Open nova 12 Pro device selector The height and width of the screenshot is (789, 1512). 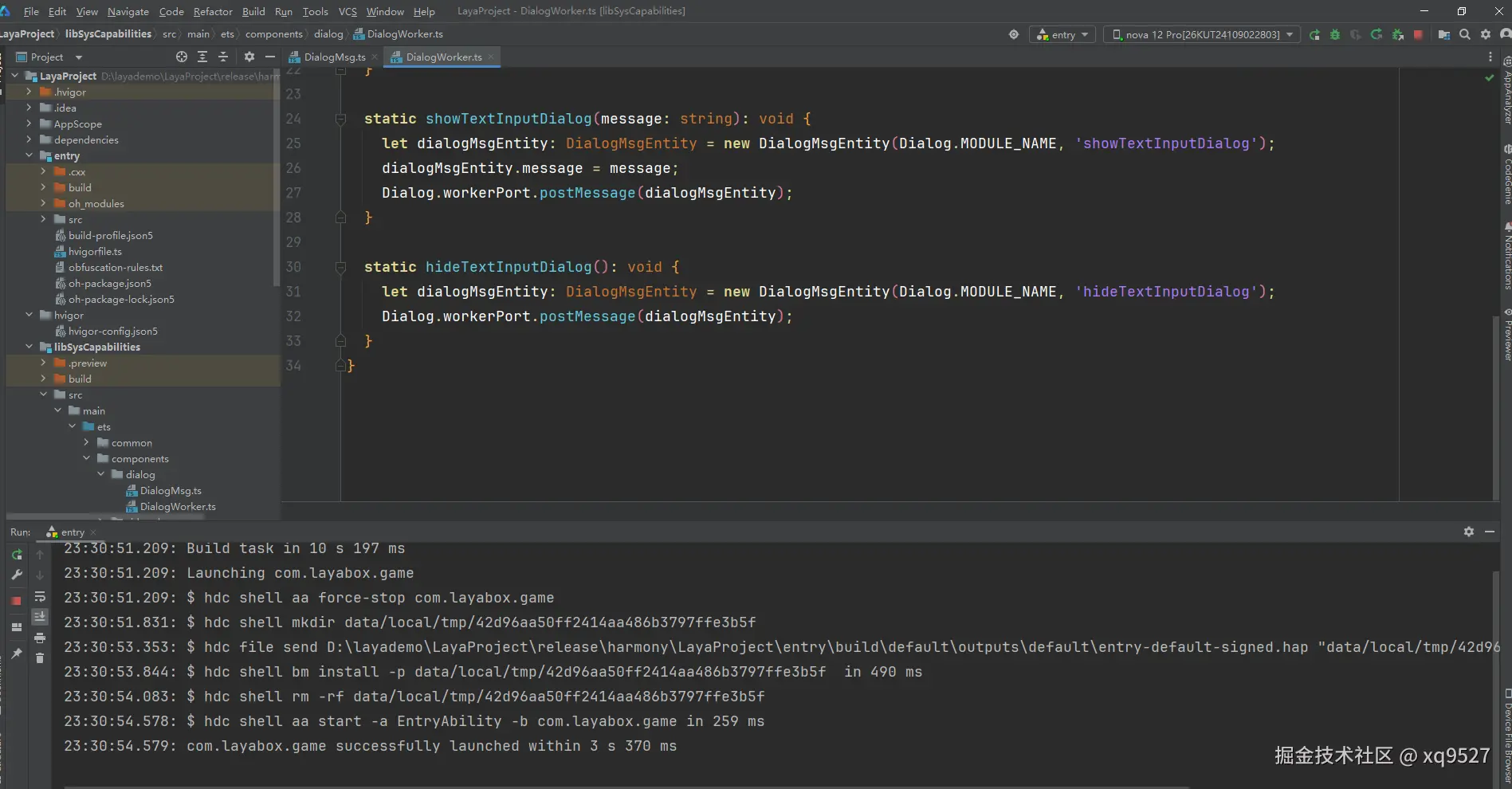pyautogui.click(x=1202, y=35)
